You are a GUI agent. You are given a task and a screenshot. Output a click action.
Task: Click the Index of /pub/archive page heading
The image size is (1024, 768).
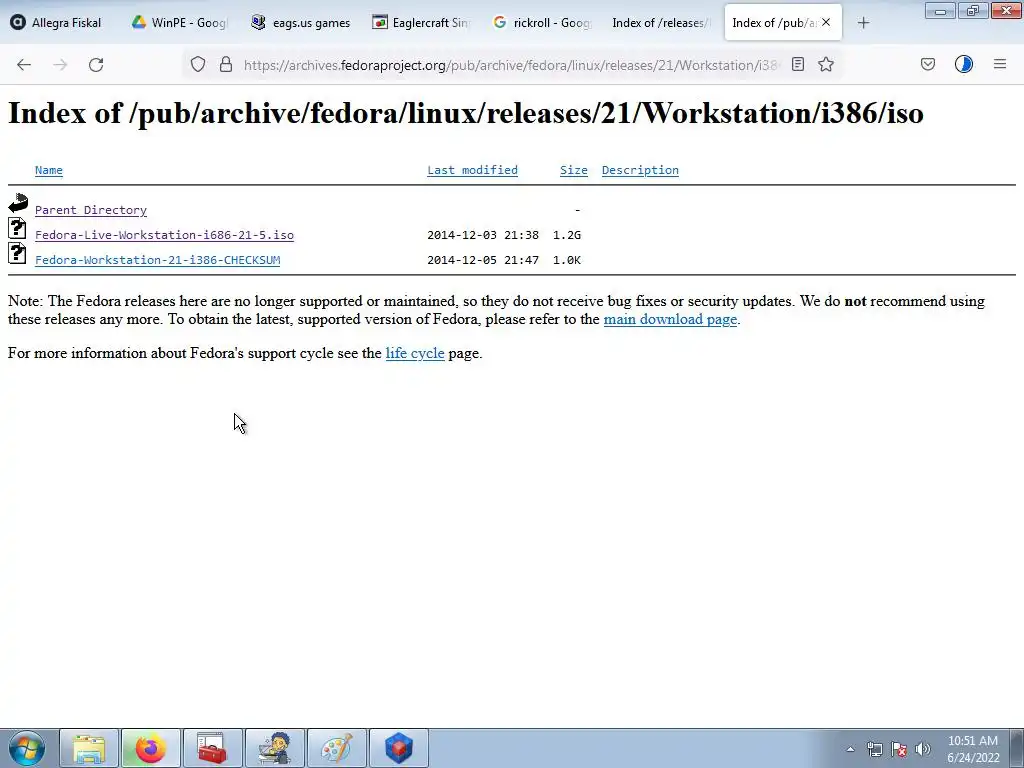(466, 113)
